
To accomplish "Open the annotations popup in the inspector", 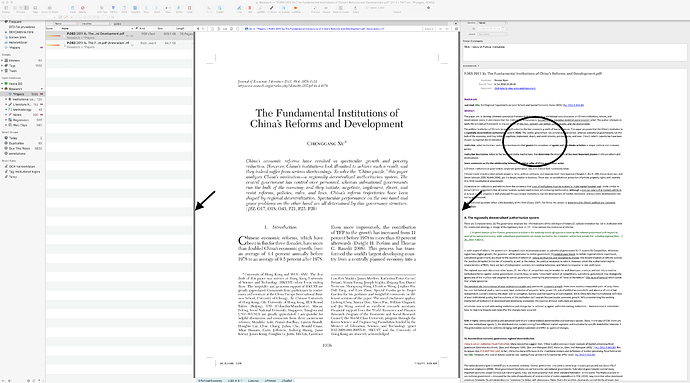I will [x=471, y=66].
